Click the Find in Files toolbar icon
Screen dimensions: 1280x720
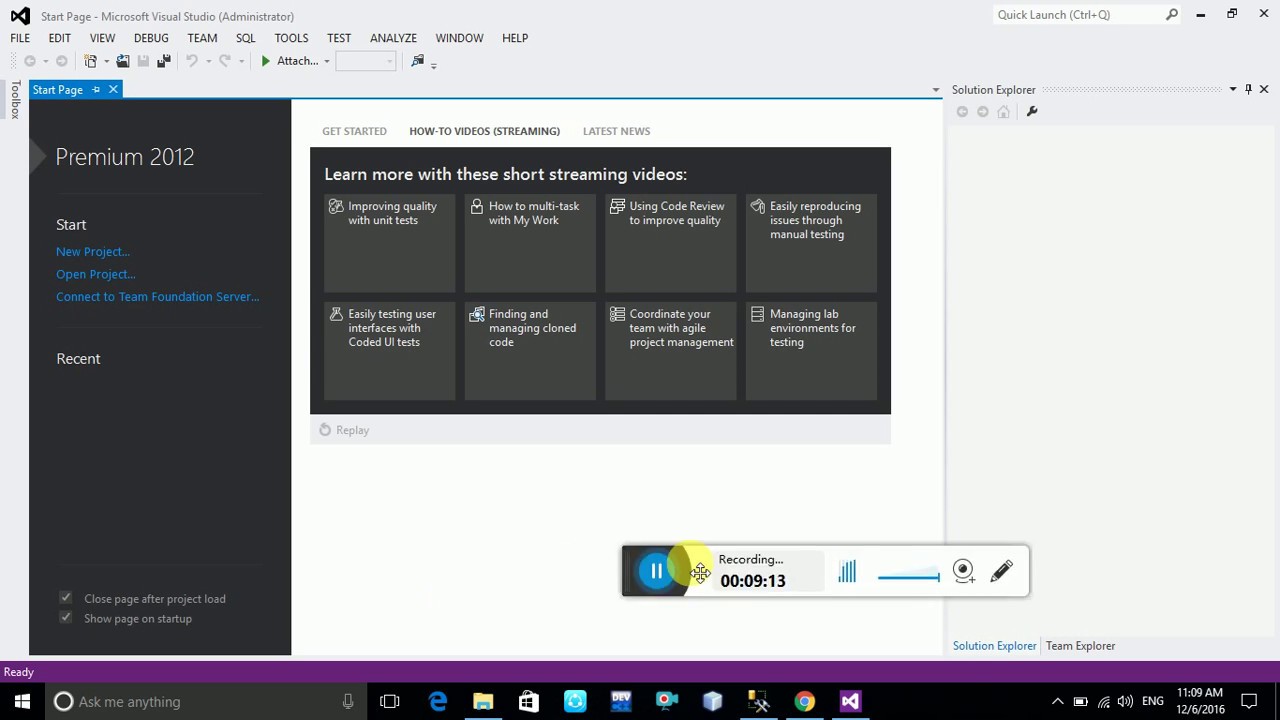click(418, 61)
